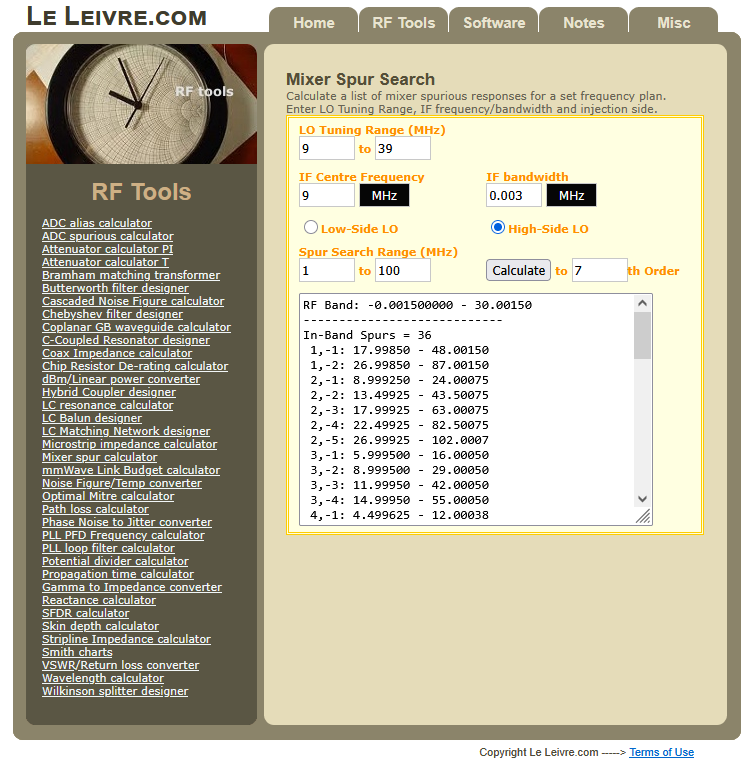Click the spur search range end field
Image resolution: width=754 pixels, height=765 pixels.
coord(402,270)
